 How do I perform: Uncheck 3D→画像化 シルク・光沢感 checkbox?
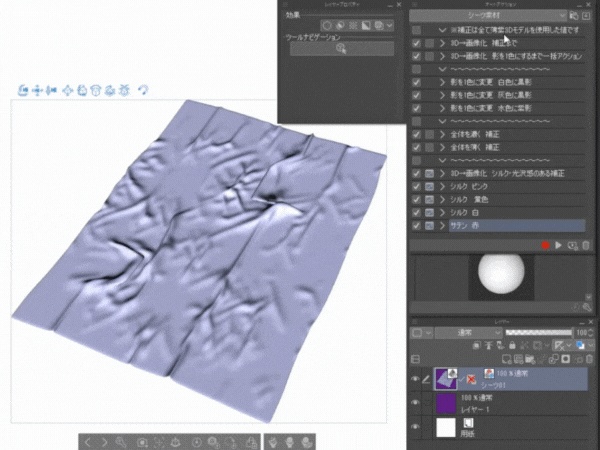point(416,173)
